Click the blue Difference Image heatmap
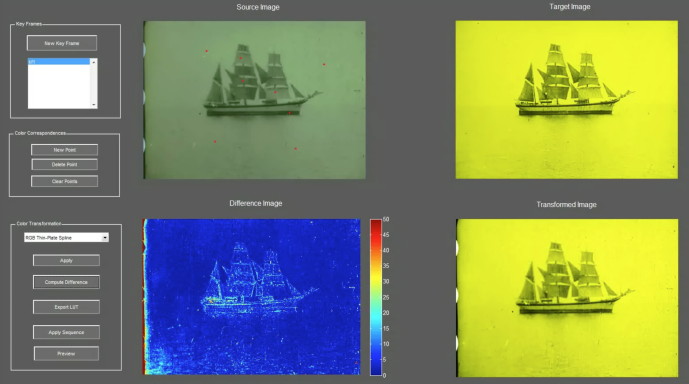This screenshot has width=689, height=384. pos(251,297)
